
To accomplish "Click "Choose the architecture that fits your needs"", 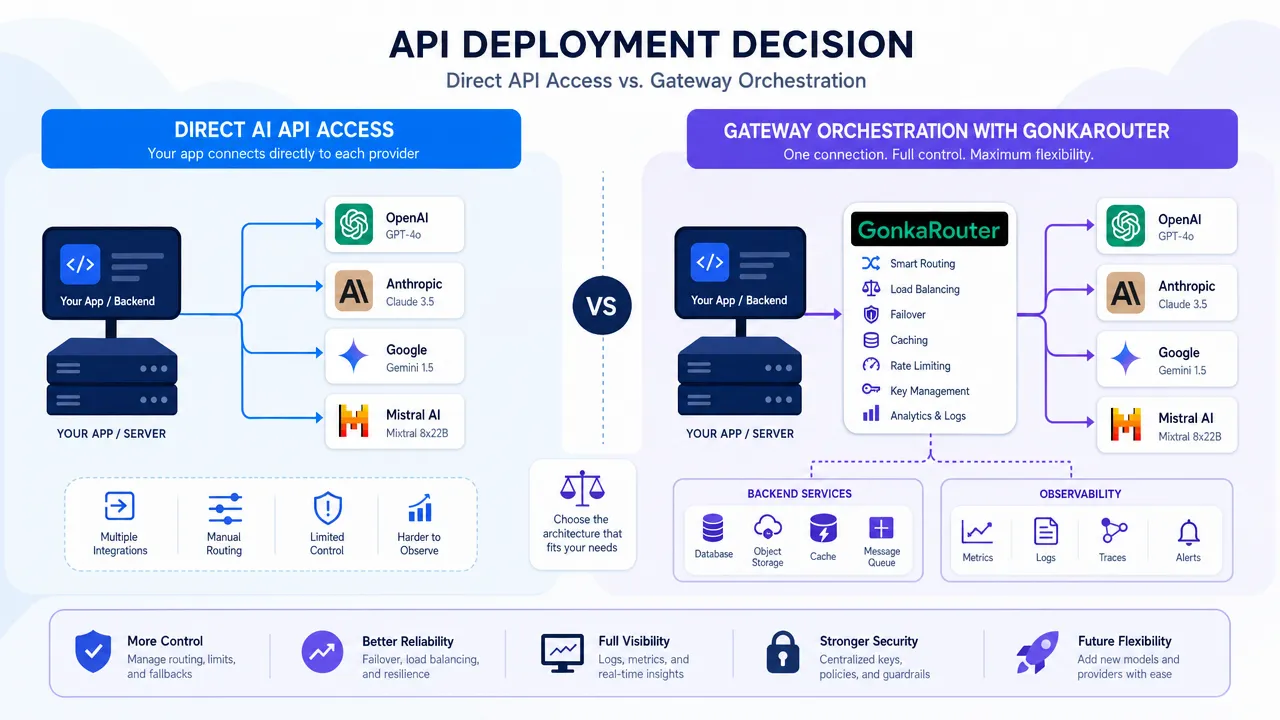I will point(581,534).
